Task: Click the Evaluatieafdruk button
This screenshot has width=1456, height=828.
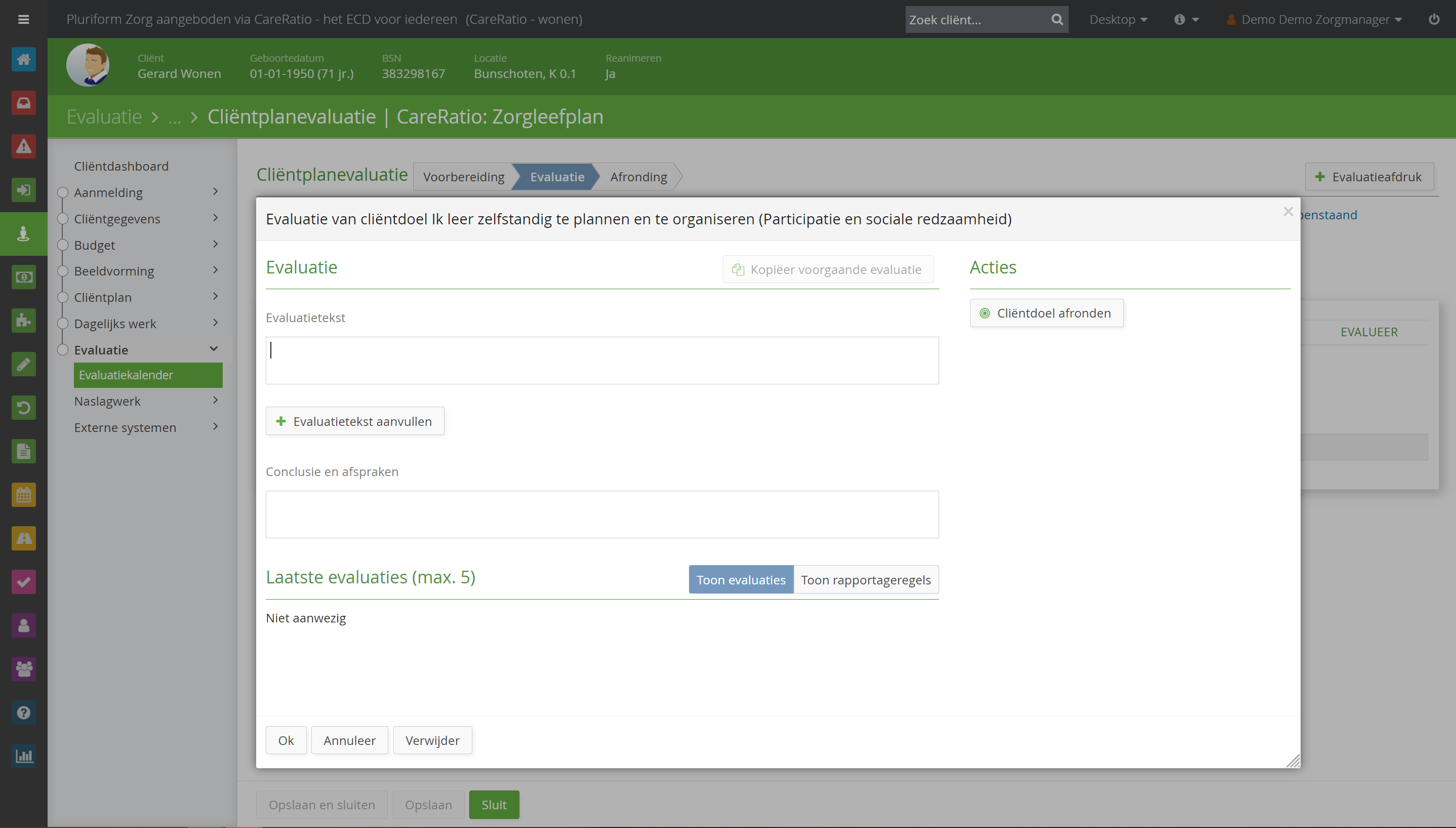Action: pos(1369,177)
